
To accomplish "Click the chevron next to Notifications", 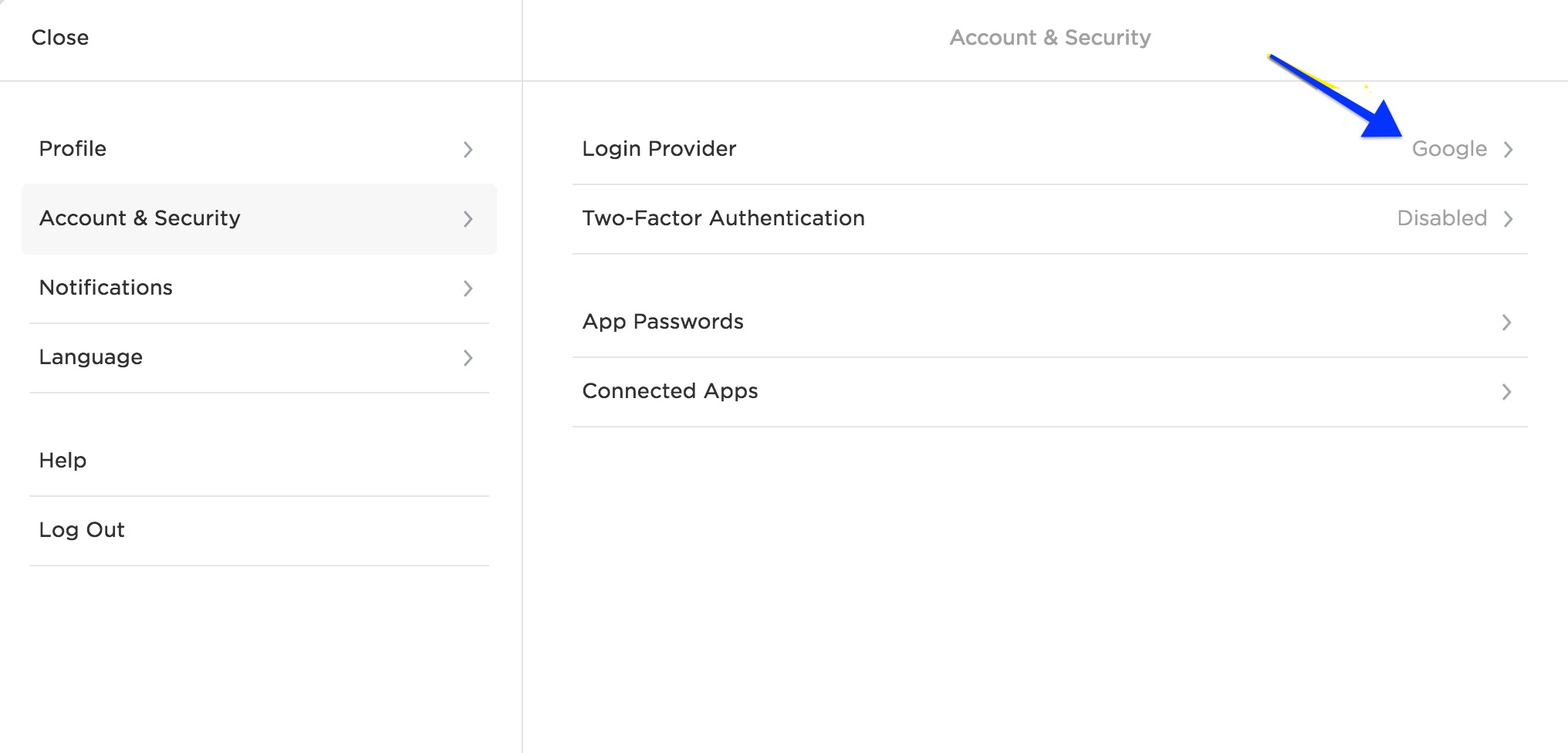I will (468, 289).
